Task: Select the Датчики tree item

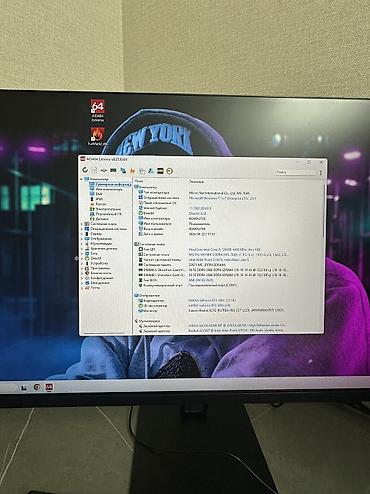Action: click(x=99, y=219)
